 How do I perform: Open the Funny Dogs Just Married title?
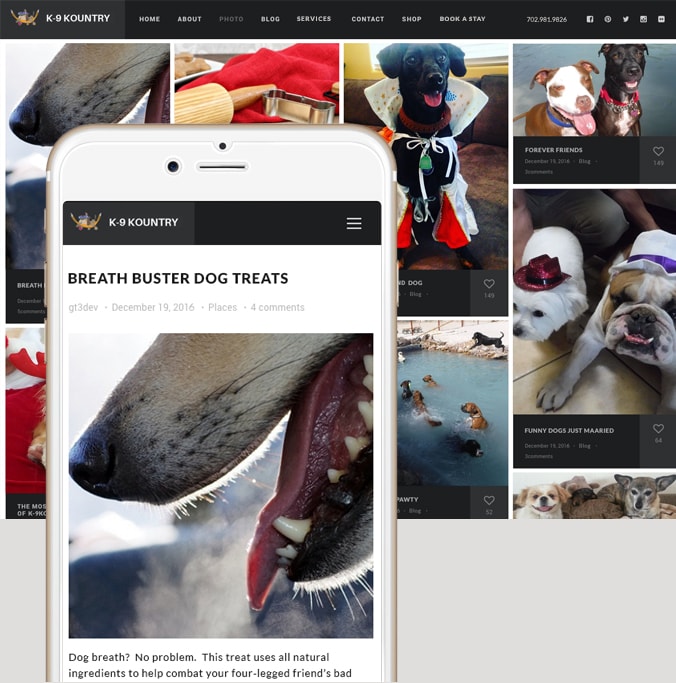[x=569, y=430]
